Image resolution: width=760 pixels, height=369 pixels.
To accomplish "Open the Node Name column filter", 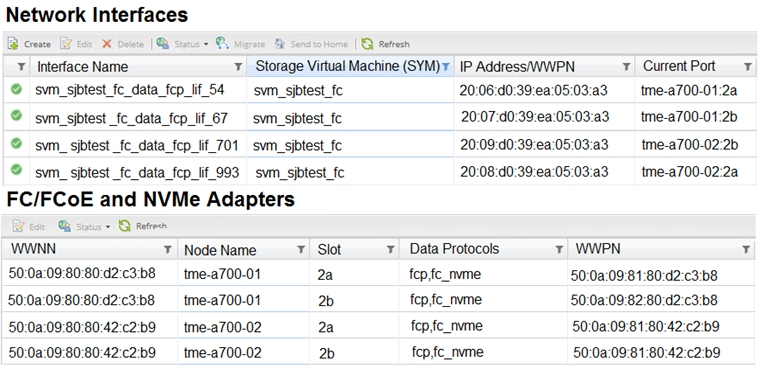I will [301, 249].
